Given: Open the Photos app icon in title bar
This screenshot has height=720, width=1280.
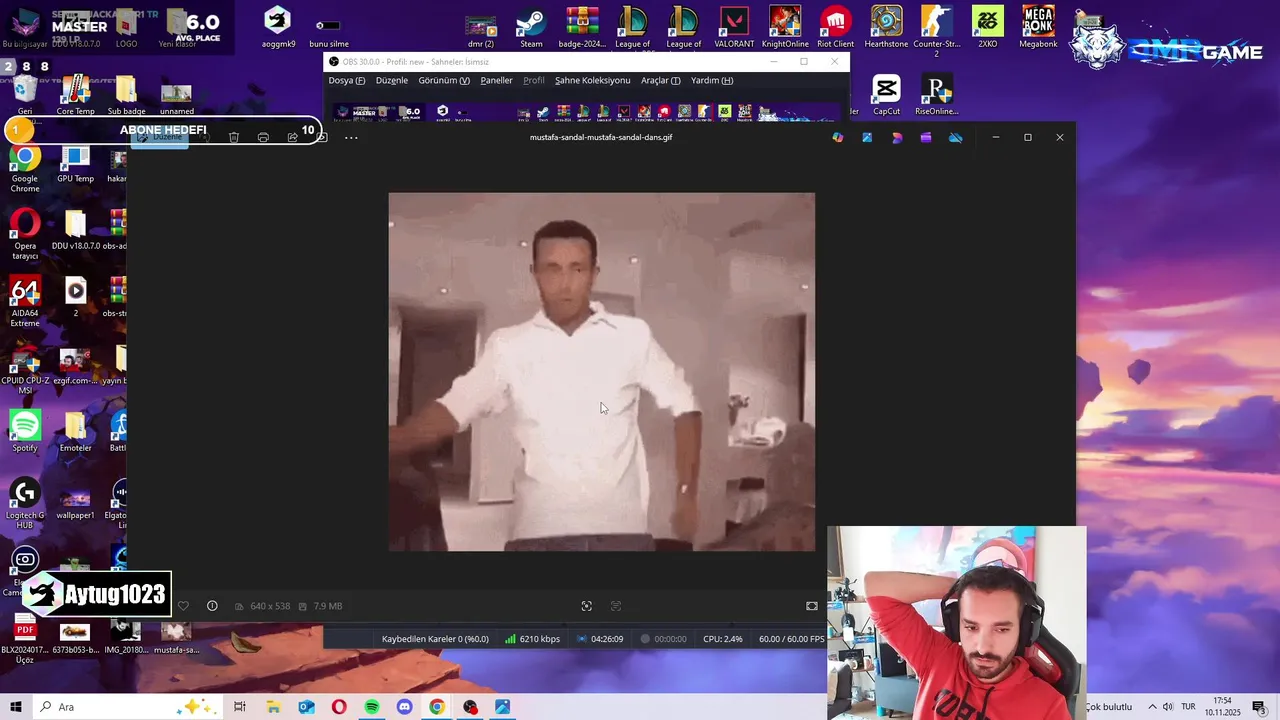Looking at the screenshot, I should (x=867, y=137).
